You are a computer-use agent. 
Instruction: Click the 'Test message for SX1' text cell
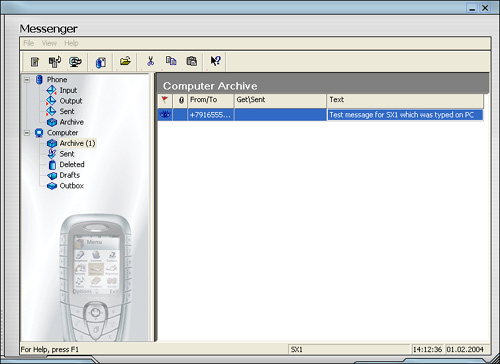tap(405, 115)
